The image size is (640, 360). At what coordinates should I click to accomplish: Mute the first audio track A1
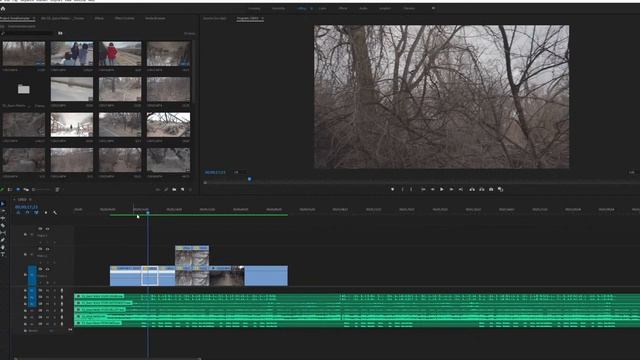pyautogui.click(x=47, y=291)
